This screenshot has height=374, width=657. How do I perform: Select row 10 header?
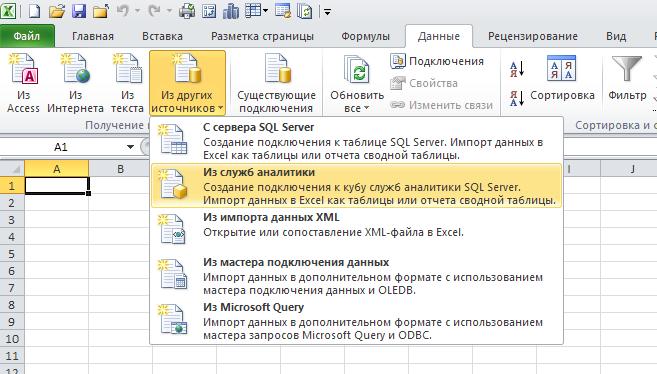pyautogui.click(x=12, y=339)
